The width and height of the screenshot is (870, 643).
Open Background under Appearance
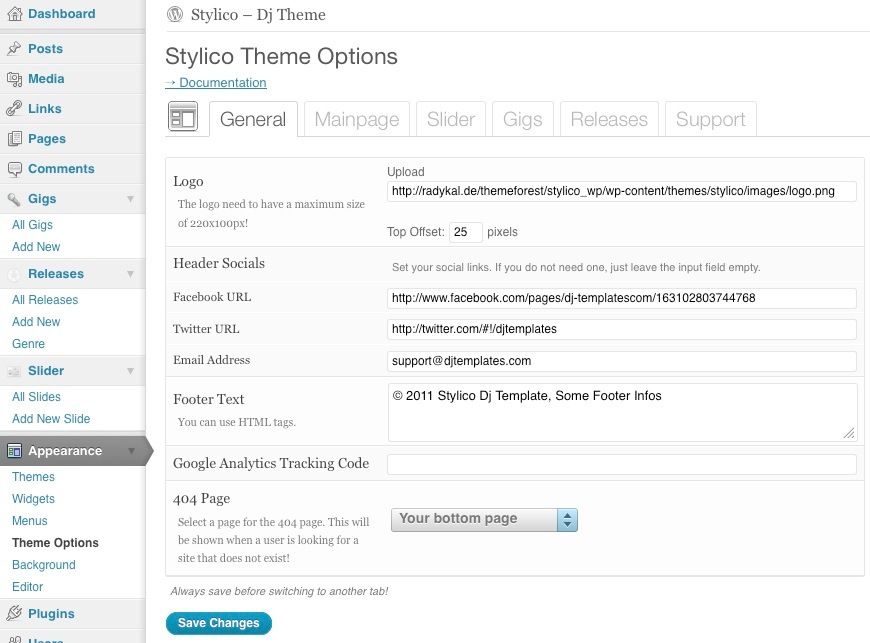tap(44, 565)
